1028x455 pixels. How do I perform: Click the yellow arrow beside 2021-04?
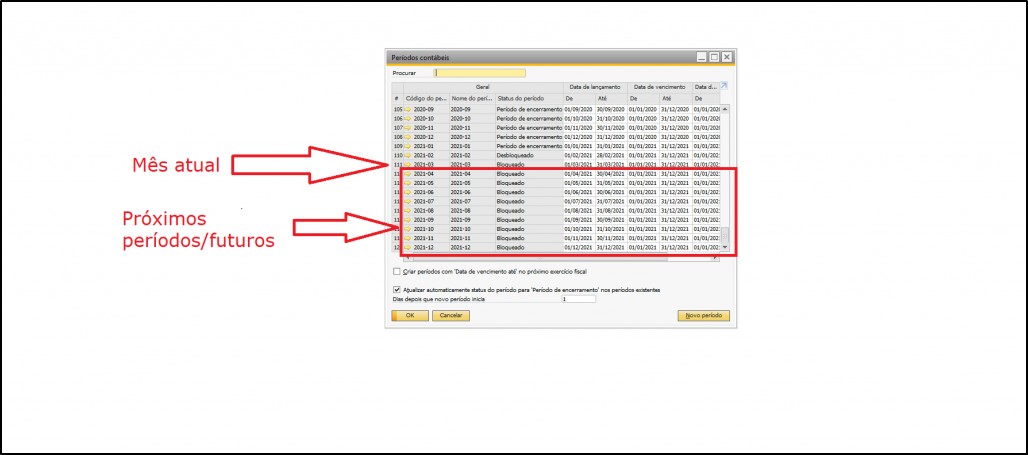pyautogui.click(x=408, y=174)
